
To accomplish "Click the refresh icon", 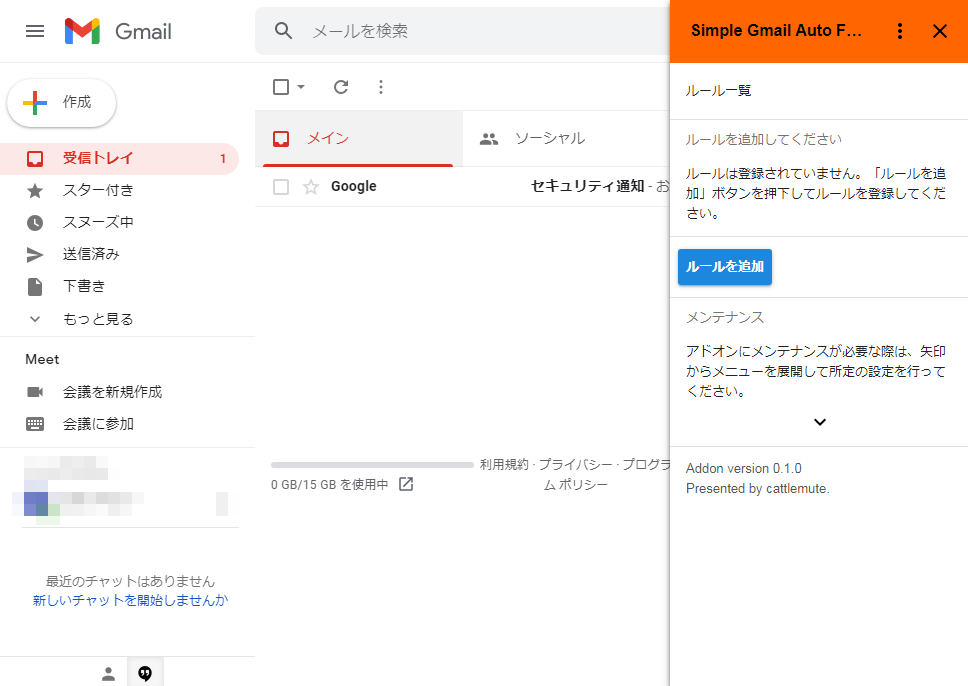I will coord(341,87).
